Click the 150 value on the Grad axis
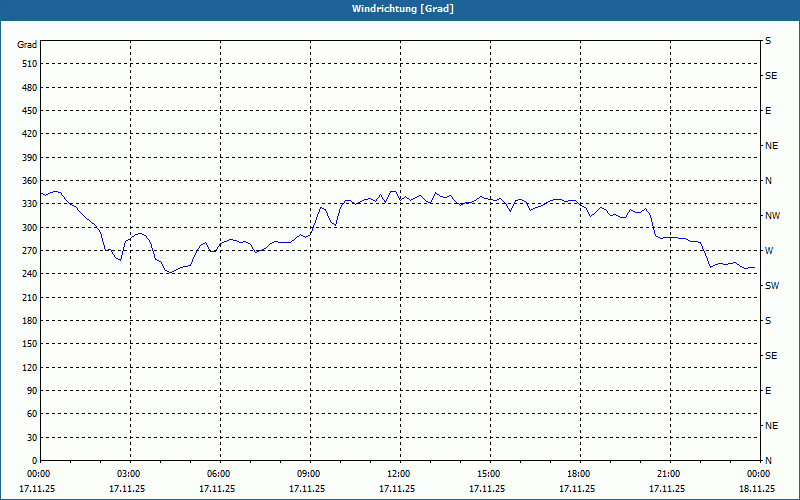Viewport: 800px width, 500px height. coord(30,344)
